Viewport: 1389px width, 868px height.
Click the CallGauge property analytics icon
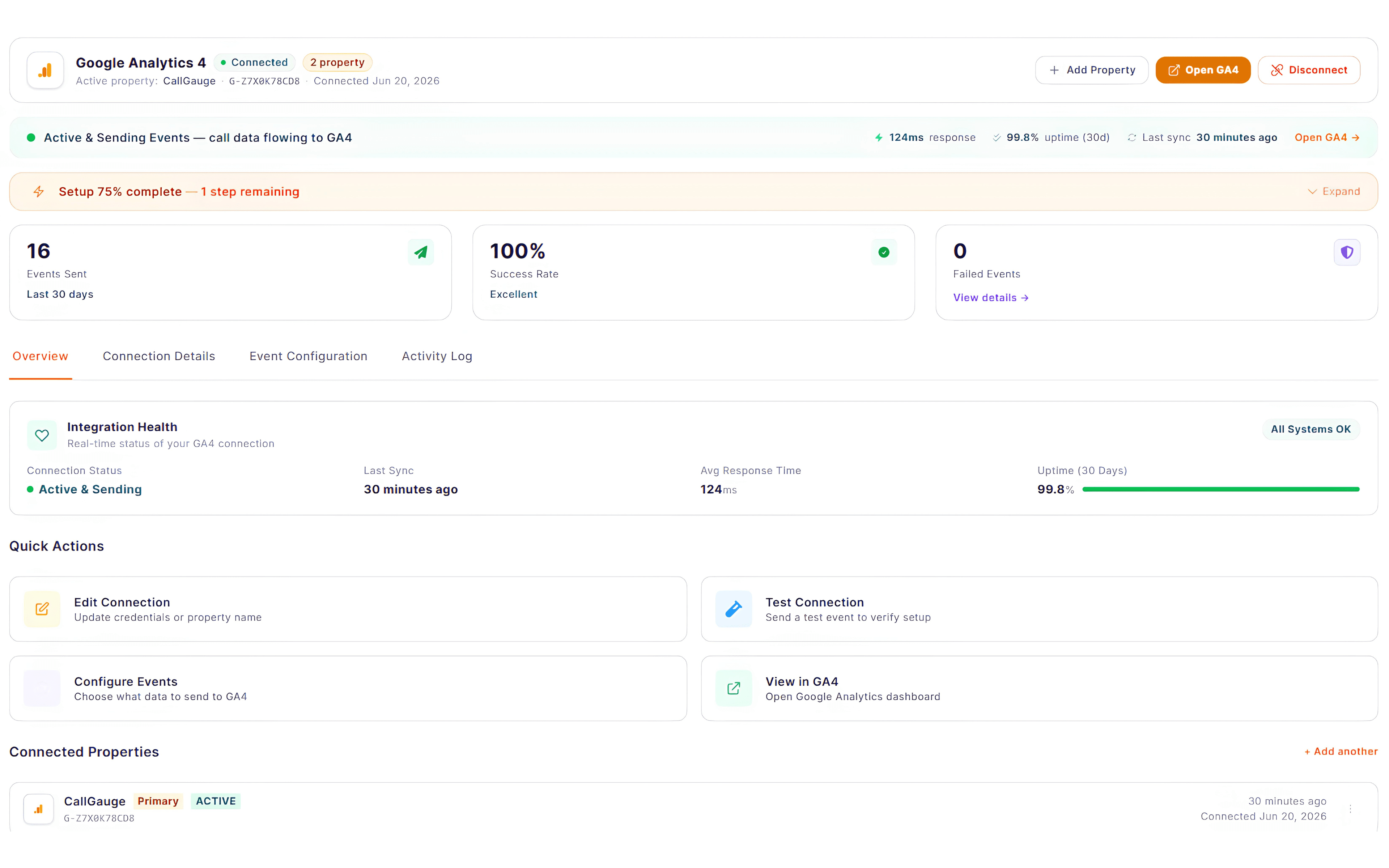(x=38, y=809)
